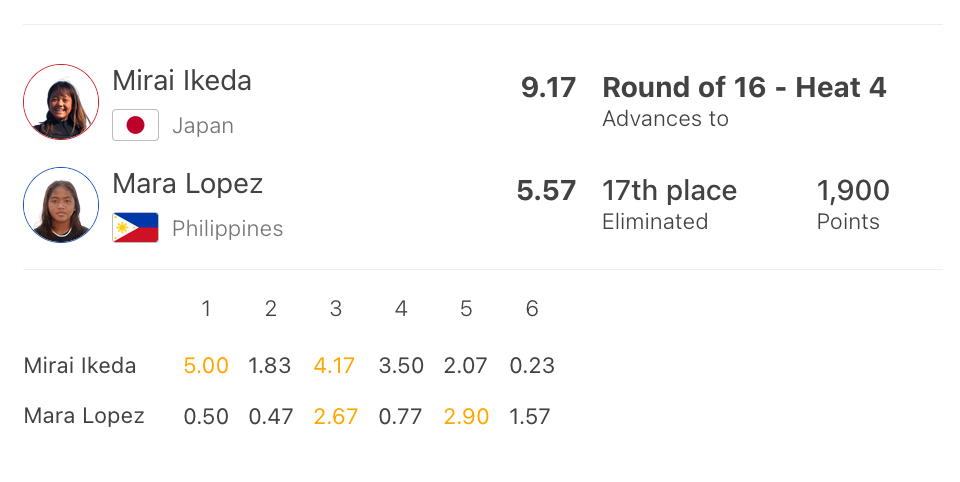The height and width of the screenshot is (482, 960).
Task: Click the 17th place result text
Action: tap(669, 191)
